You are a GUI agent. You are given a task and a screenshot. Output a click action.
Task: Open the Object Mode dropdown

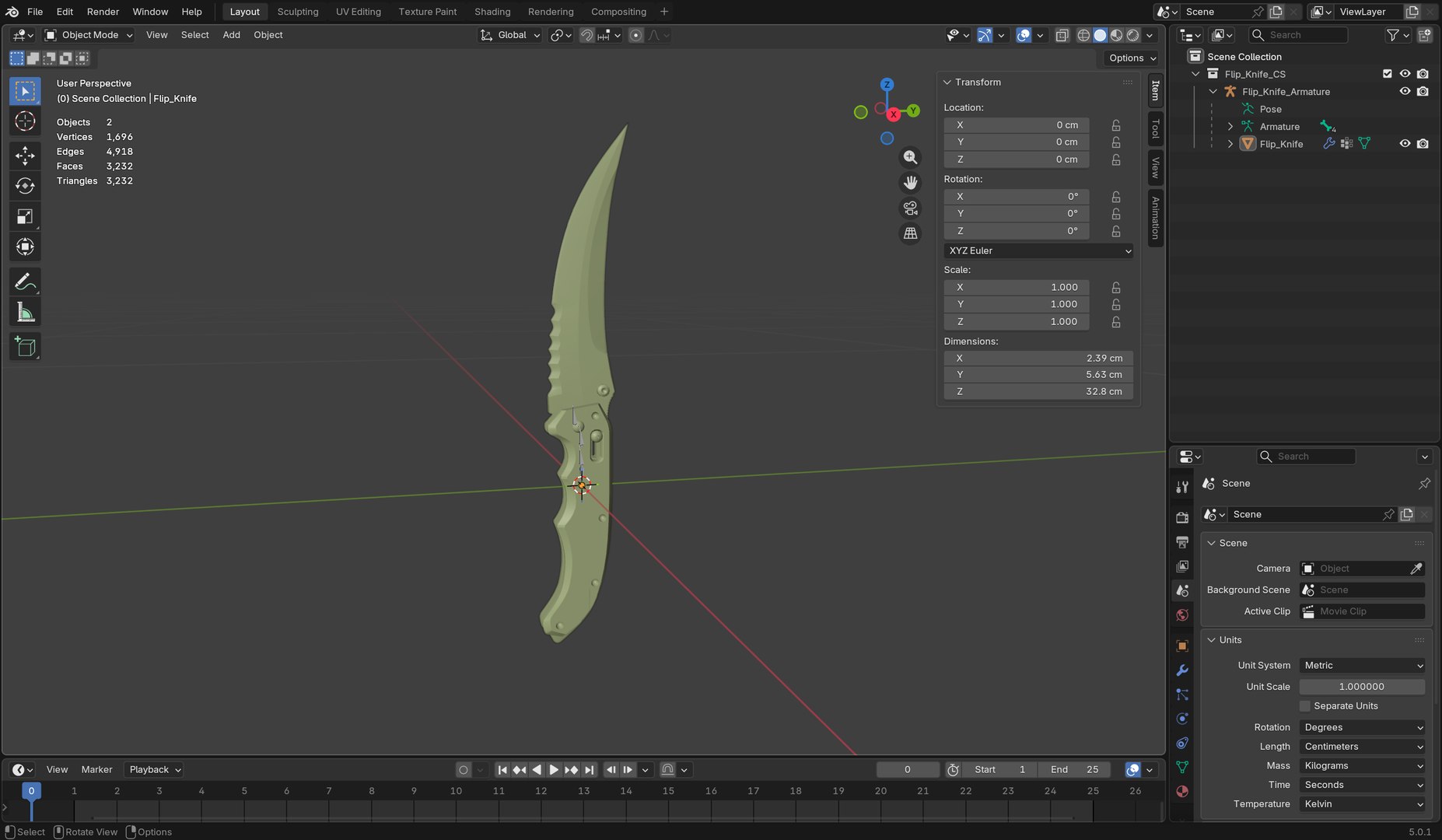pyautogui.click(x=89, y=35)
